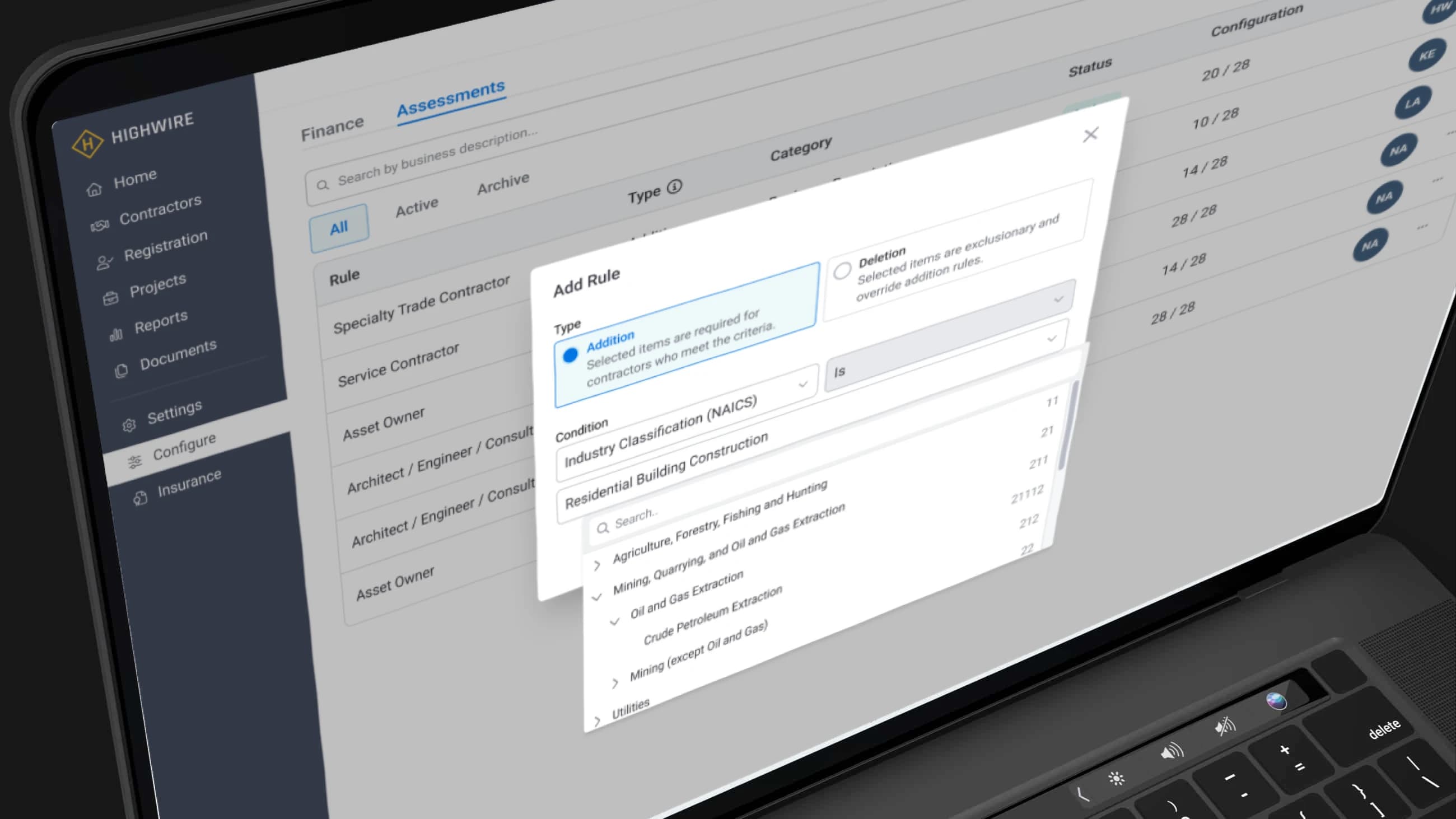Click the Settings gear icon

click(129, 425)
